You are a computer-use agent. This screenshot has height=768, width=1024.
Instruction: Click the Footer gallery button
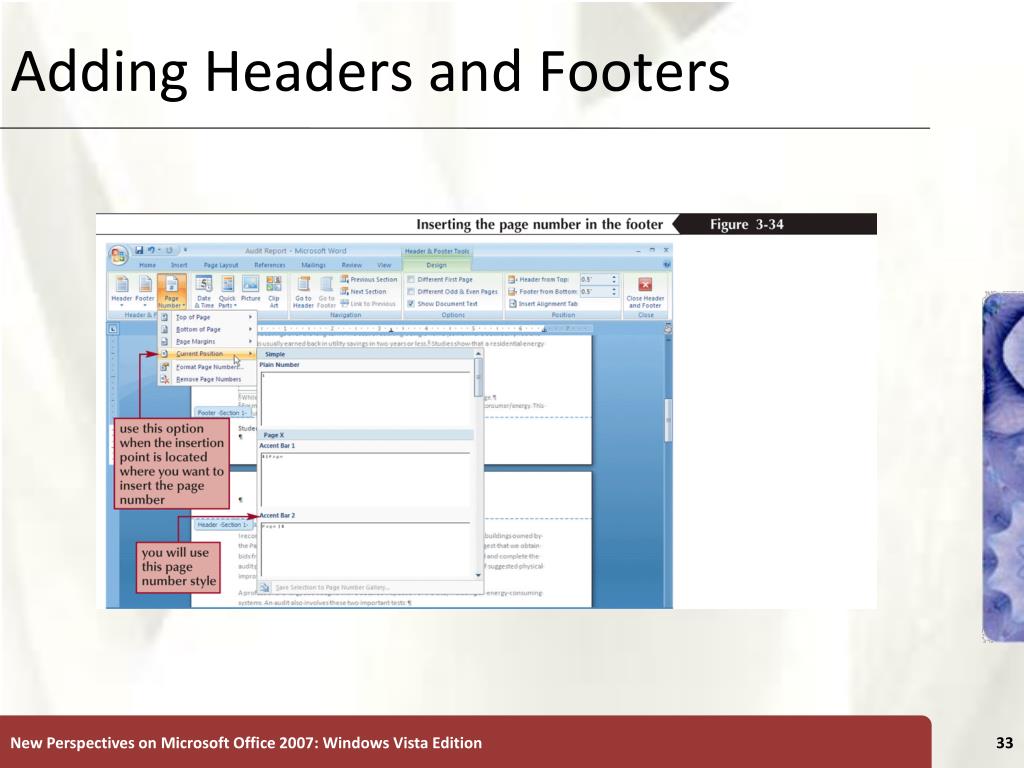145,291
